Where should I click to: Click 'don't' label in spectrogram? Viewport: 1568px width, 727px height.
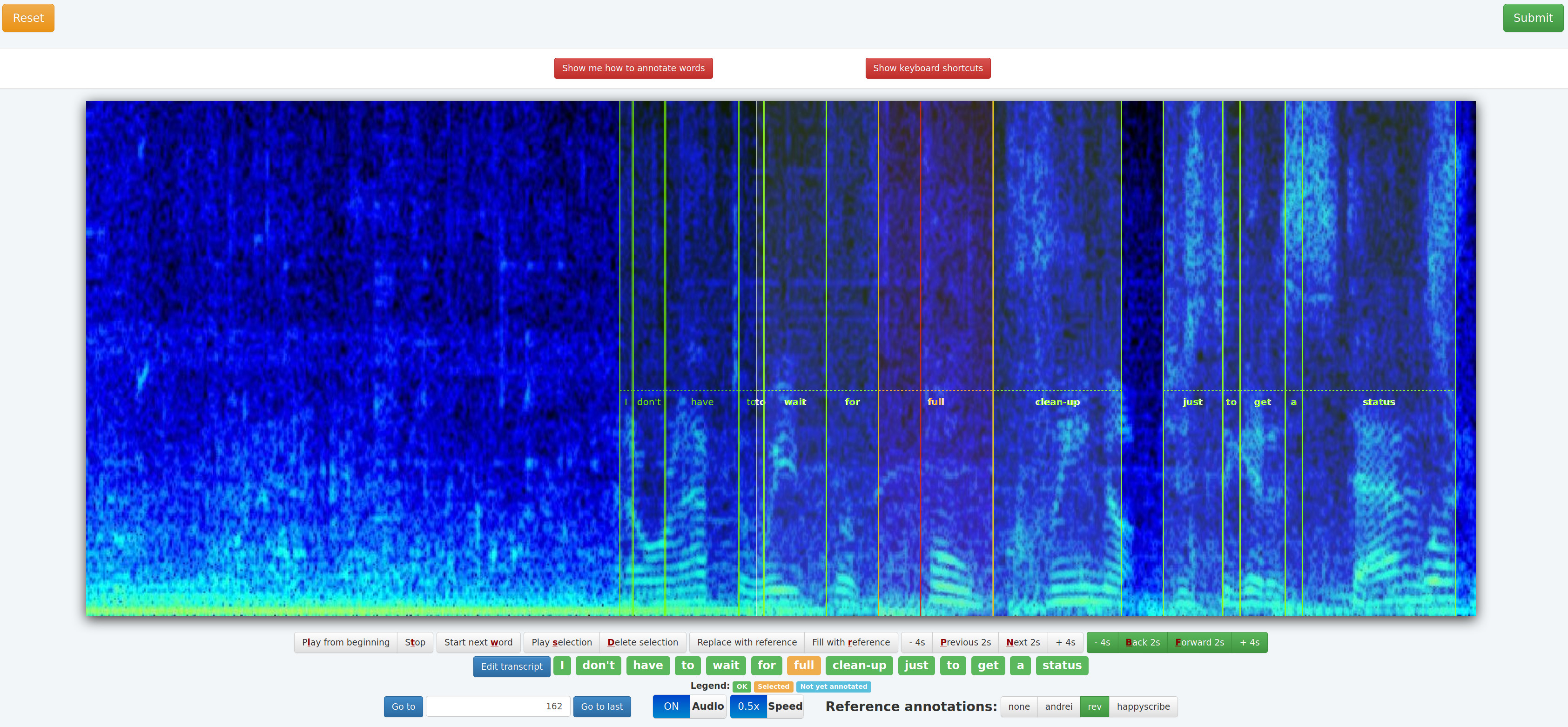tap(648, 402)
